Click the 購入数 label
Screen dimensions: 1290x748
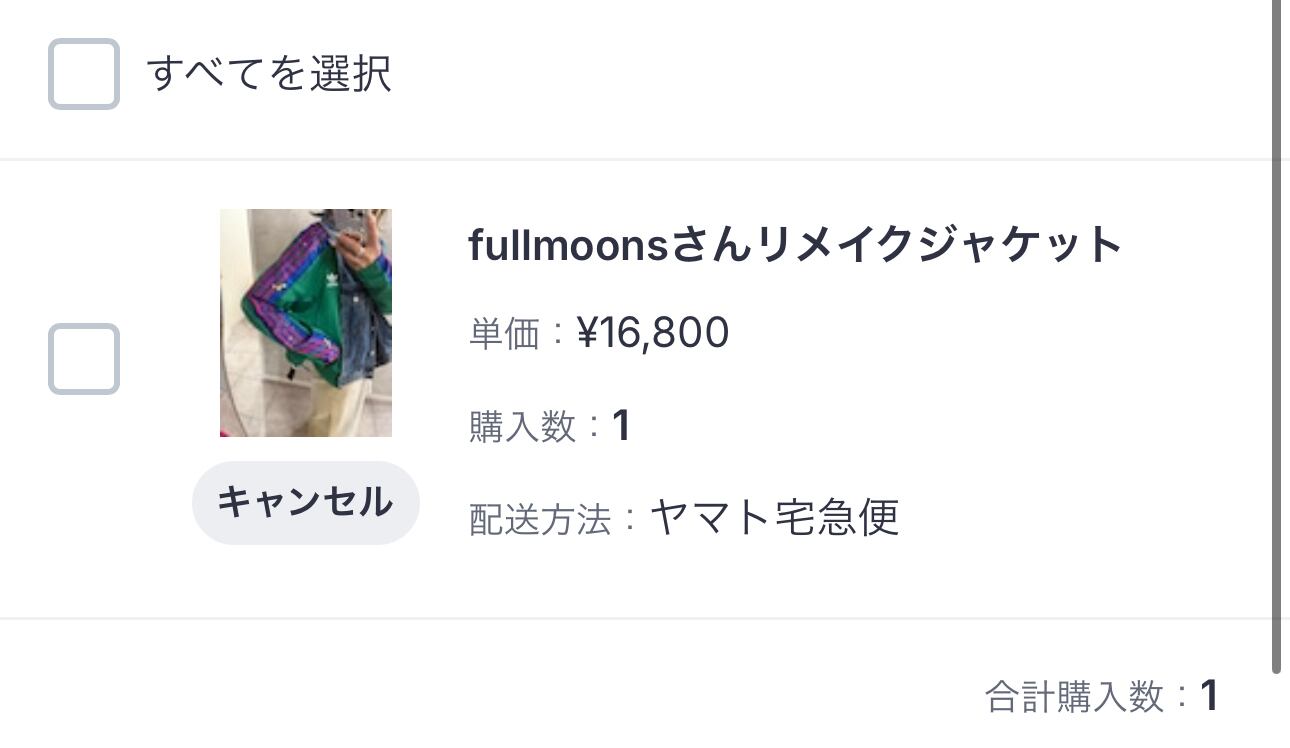tap(522, 427)
